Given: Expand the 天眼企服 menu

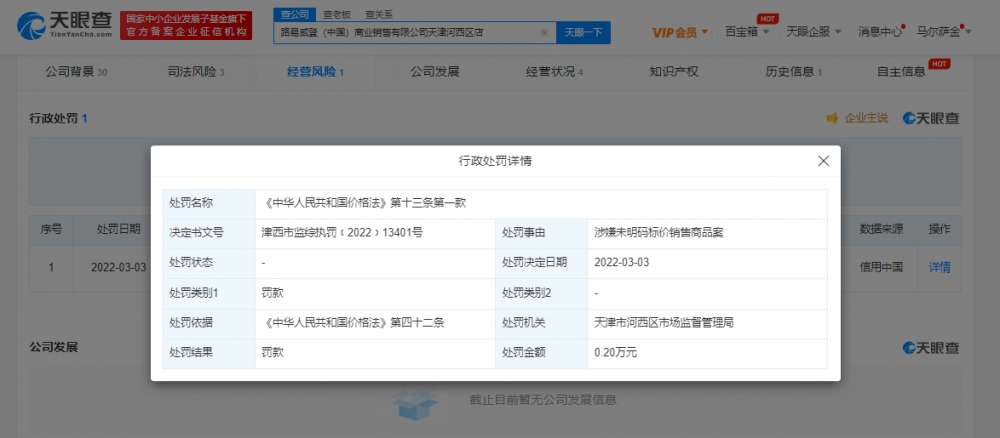Looking at the screenshot, I should pyautogui.click(x=813, y=31).
